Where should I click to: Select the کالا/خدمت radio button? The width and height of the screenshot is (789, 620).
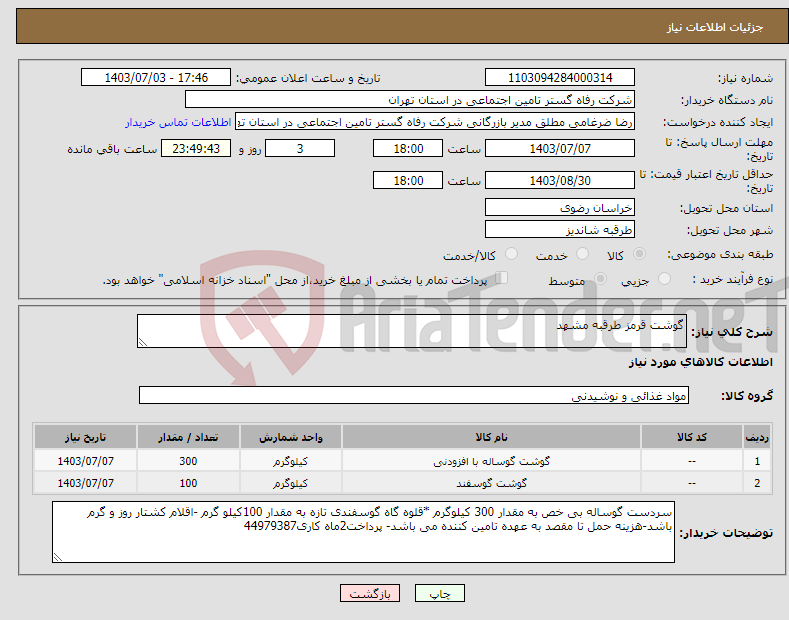pos(511,254)
